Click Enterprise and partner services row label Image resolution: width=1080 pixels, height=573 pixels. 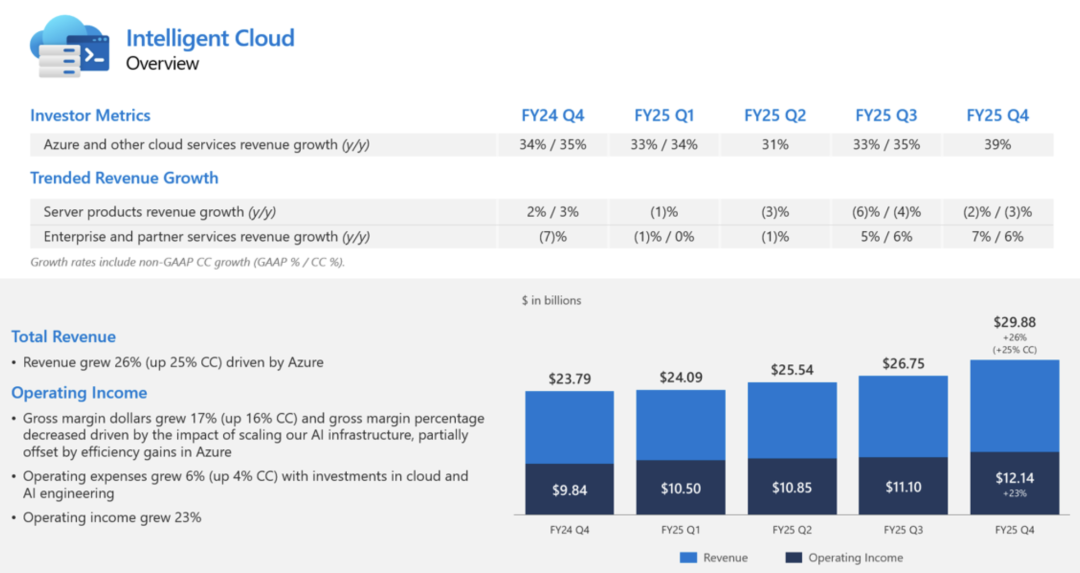tap(206, 237)
